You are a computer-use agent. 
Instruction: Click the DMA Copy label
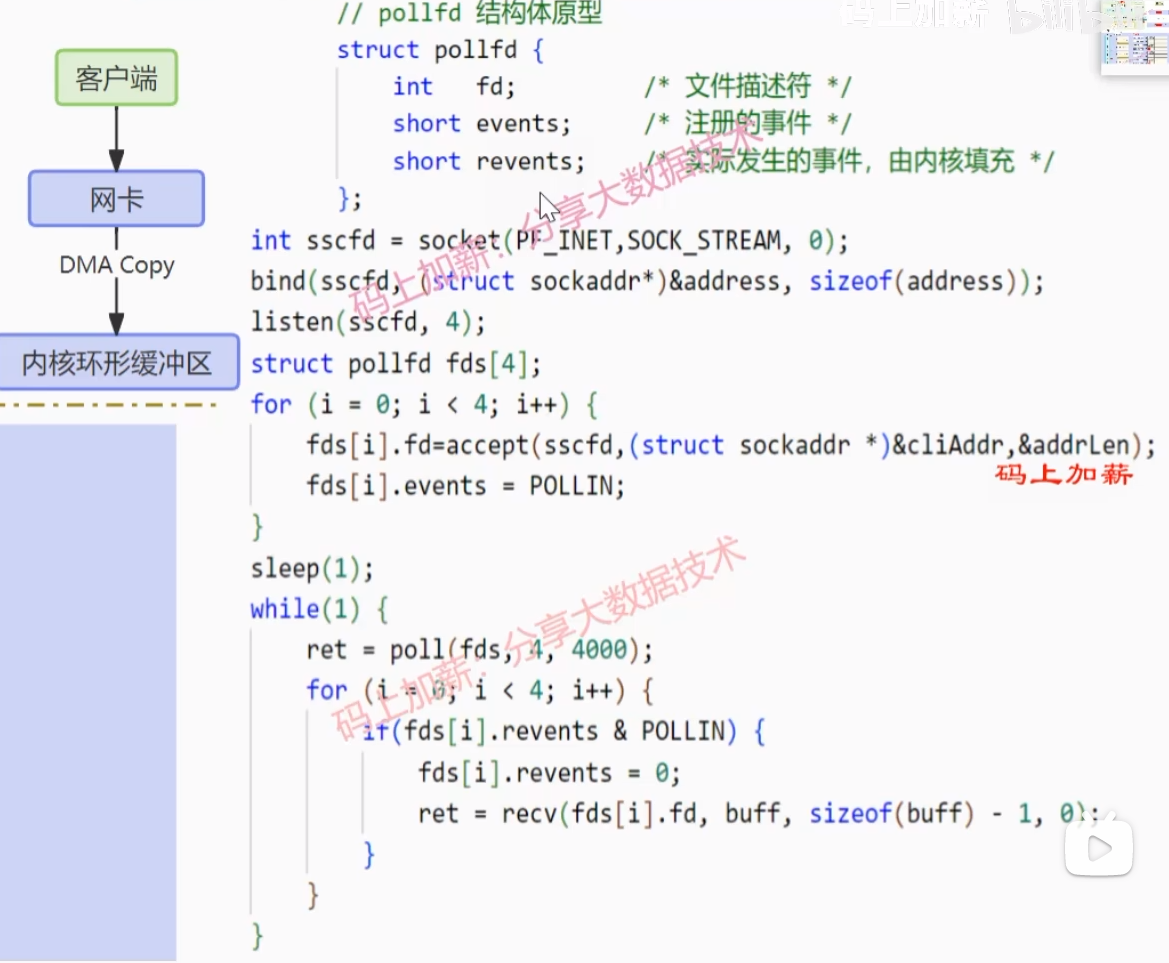coord(117,265)
